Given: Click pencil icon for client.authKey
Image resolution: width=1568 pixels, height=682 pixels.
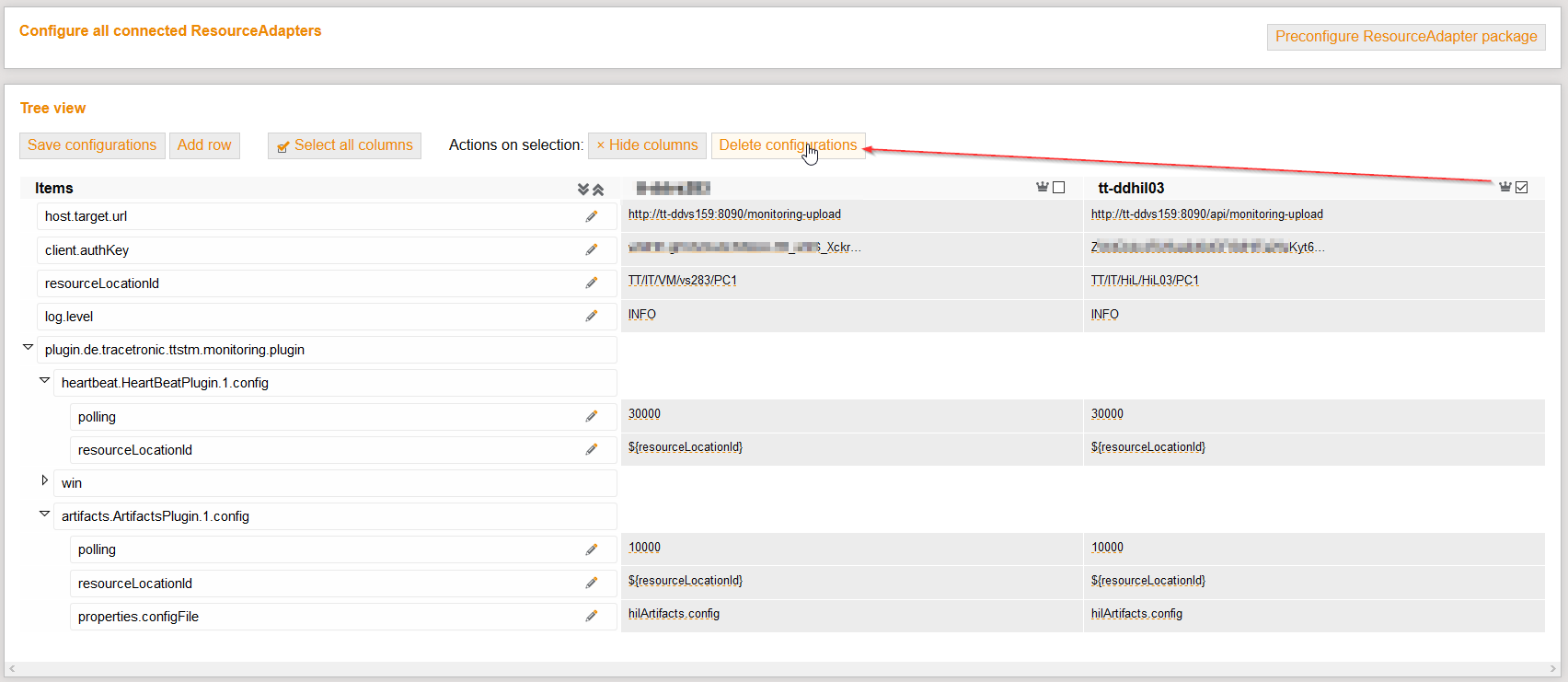Looking at the screenshot, I should [x=592, y=249].
